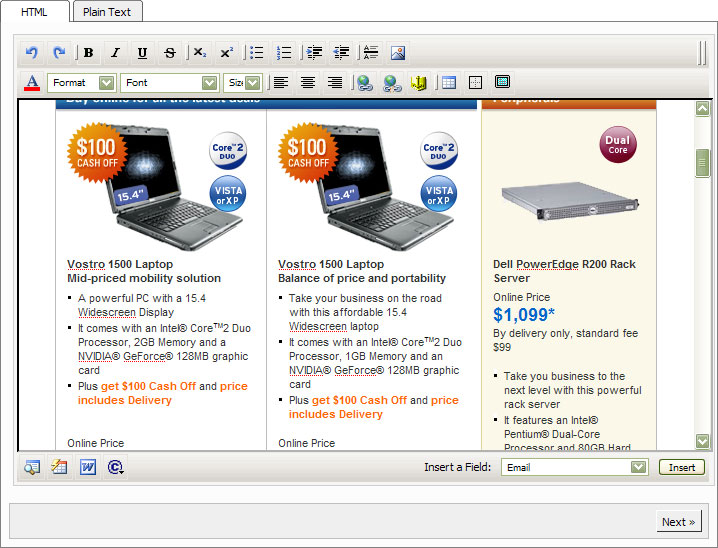Insert an image with the picture icon
Image resolution: width=718 pixels, height=548 pixels.
398,53
